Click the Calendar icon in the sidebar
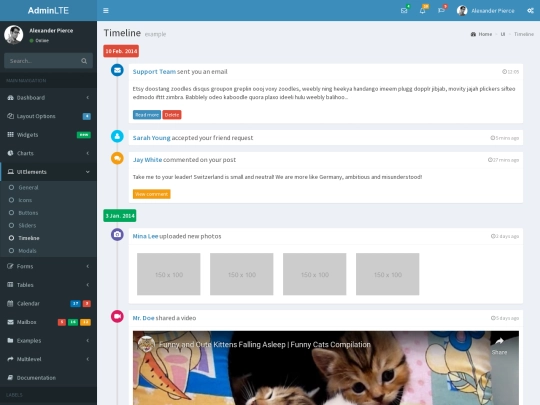Image resolution: width=540 pixels, height=405 pixels. point(10,303)
